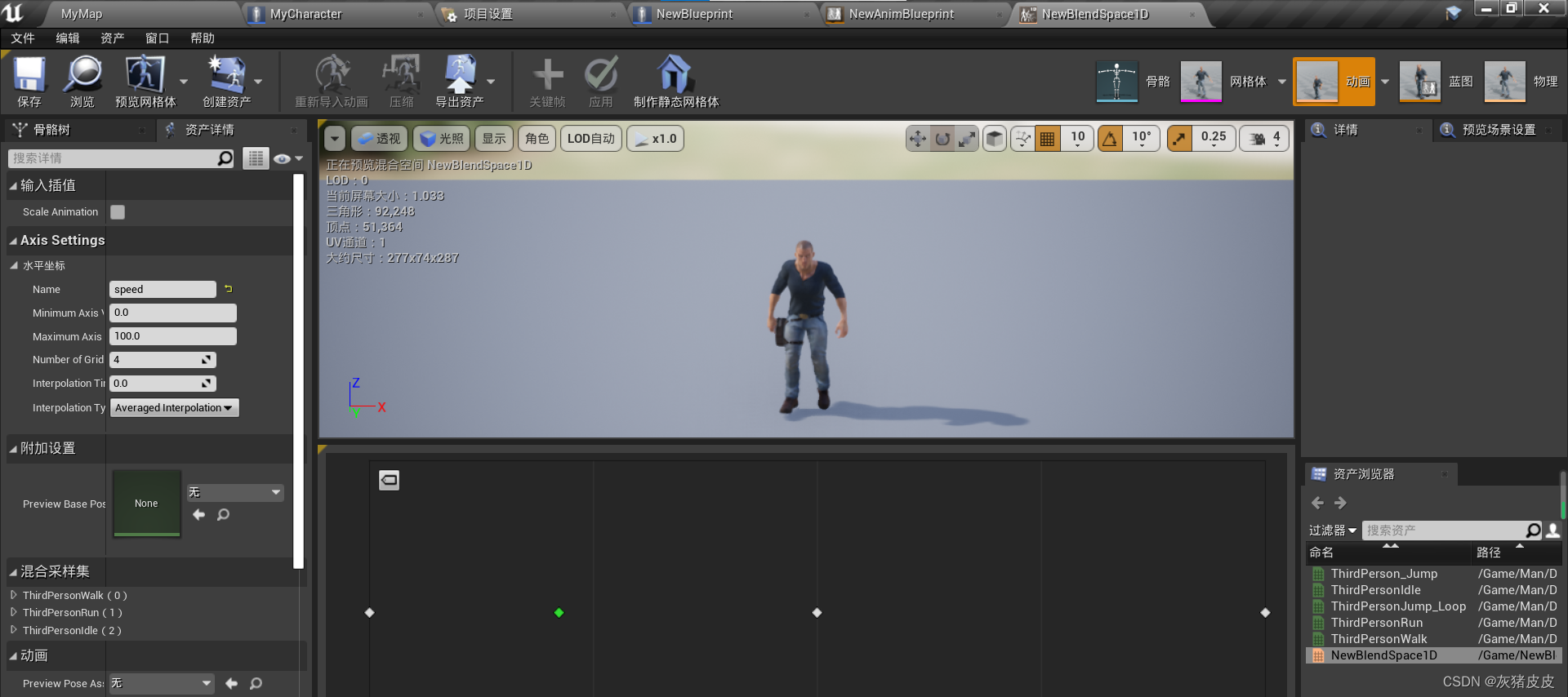Select the viewport translate gizmo tool
Viewport: 1568px width, 697px height.
(x=918, y=139)
